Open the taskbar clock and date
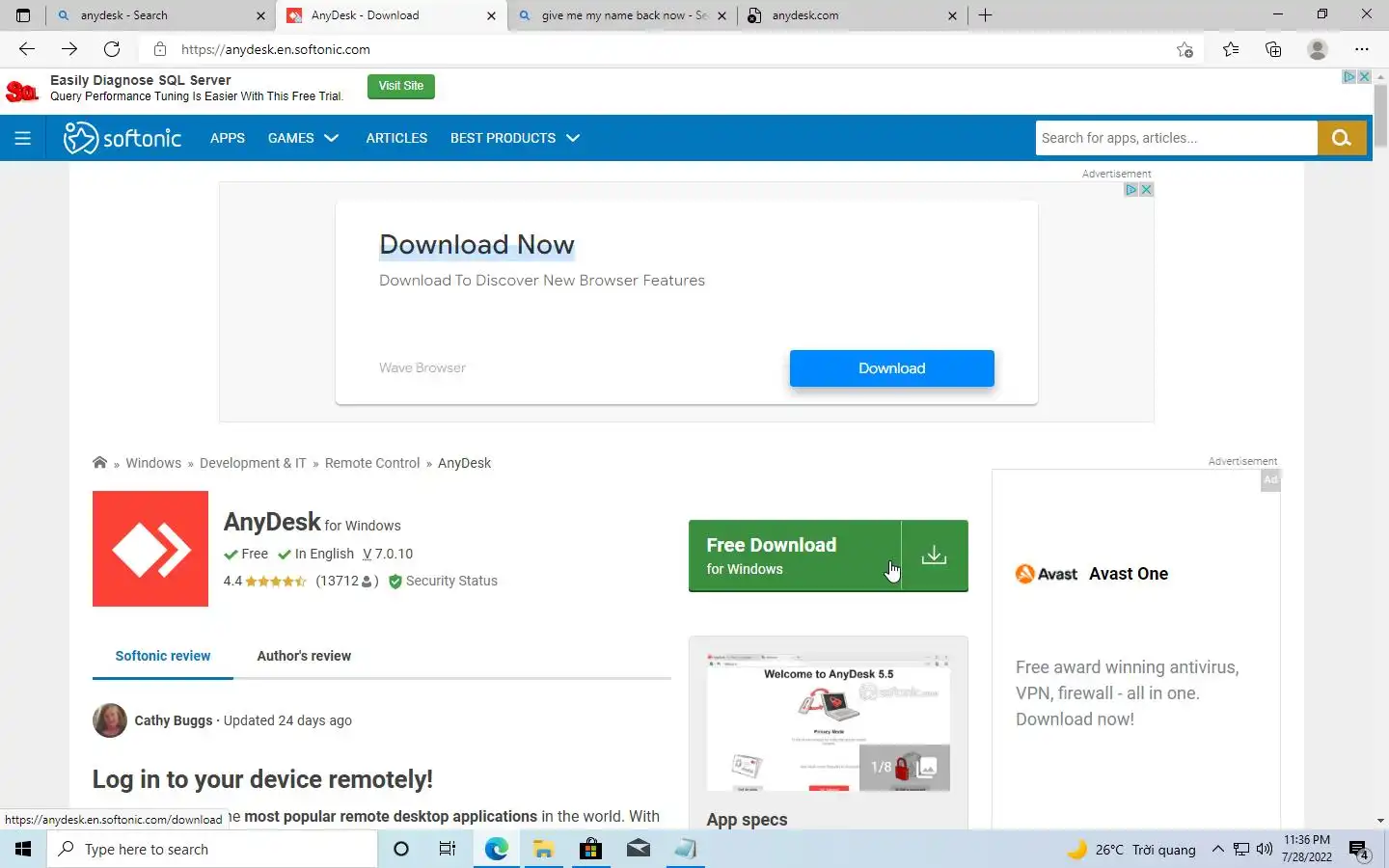Viewport: 1389px width, 868px height. 1307,849
